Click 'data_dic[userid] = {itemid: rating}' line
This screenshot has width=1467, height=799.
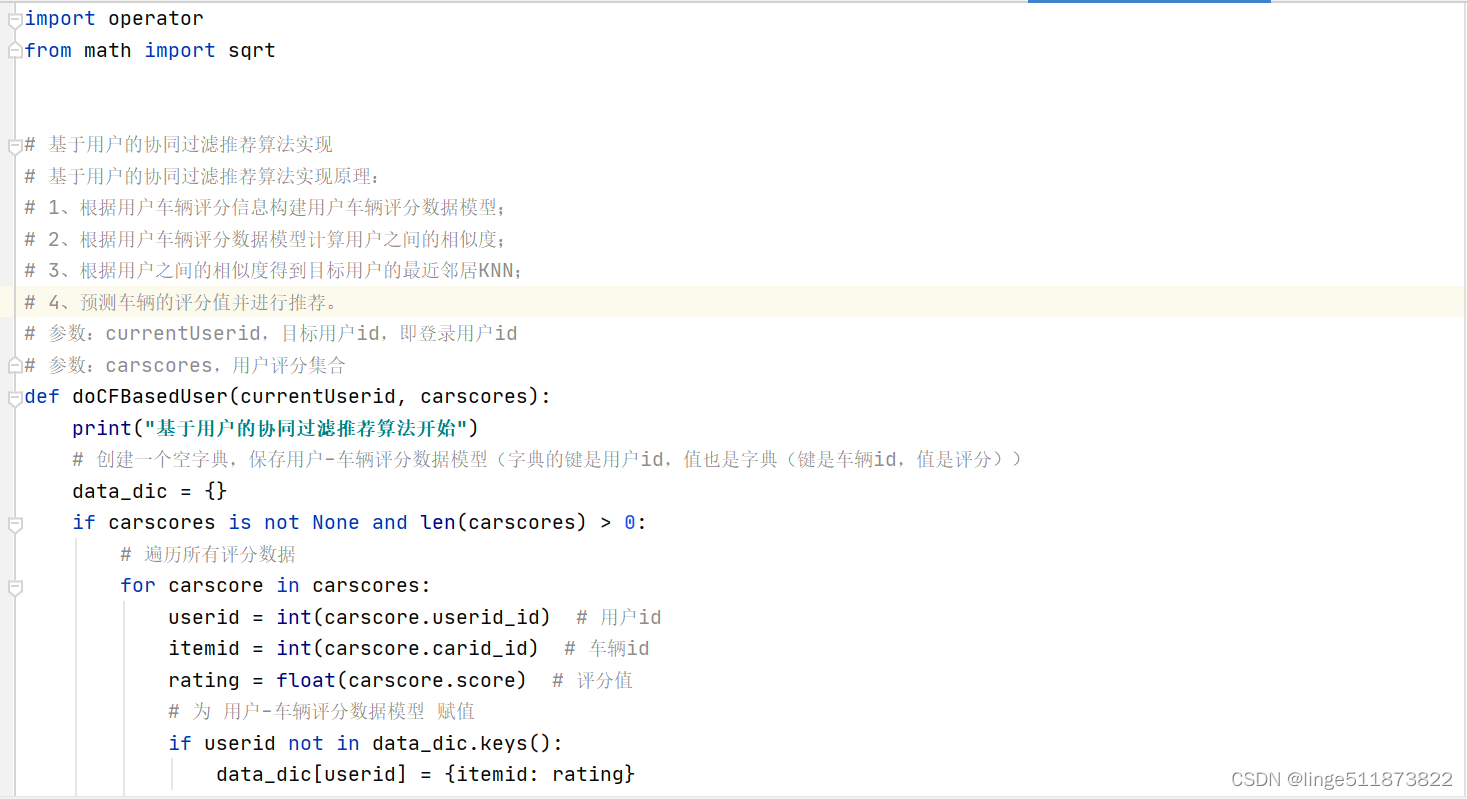(x=426, y=774)
